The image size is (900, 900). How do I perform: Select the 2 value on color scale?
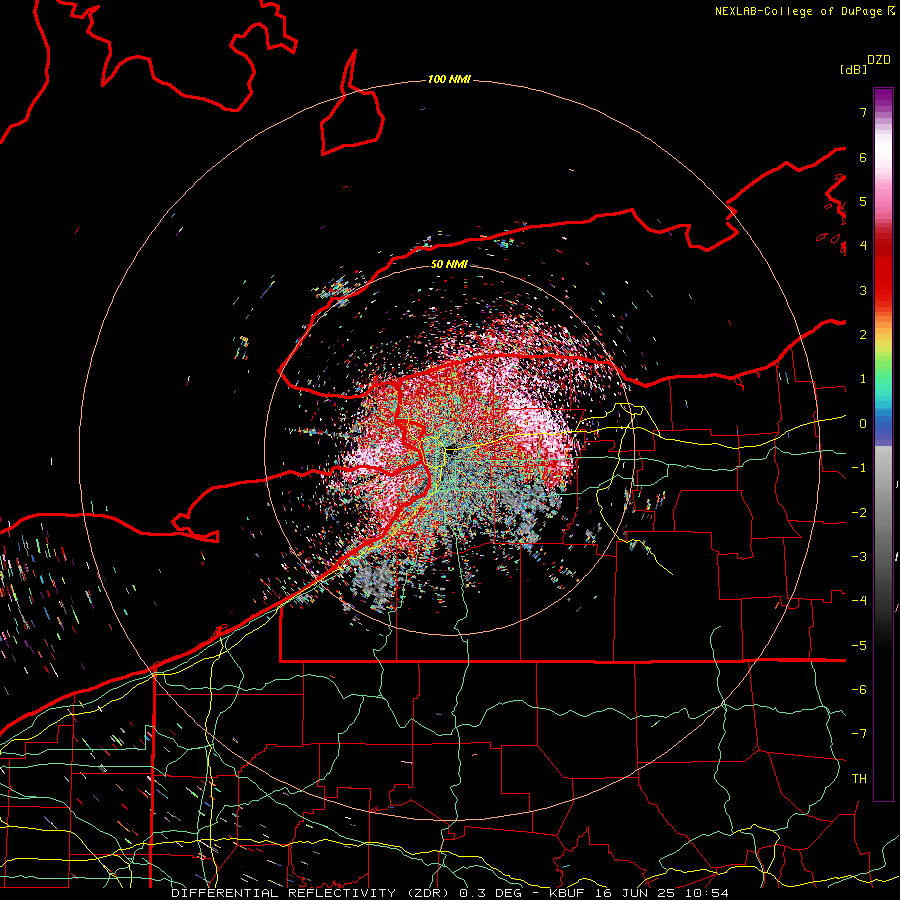(863, 335)
